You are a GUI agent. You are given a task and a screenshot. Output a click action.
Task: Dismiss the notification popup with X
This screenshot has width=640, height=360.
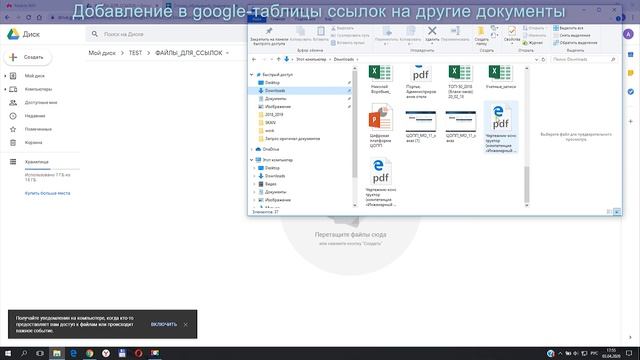(186, 324)
